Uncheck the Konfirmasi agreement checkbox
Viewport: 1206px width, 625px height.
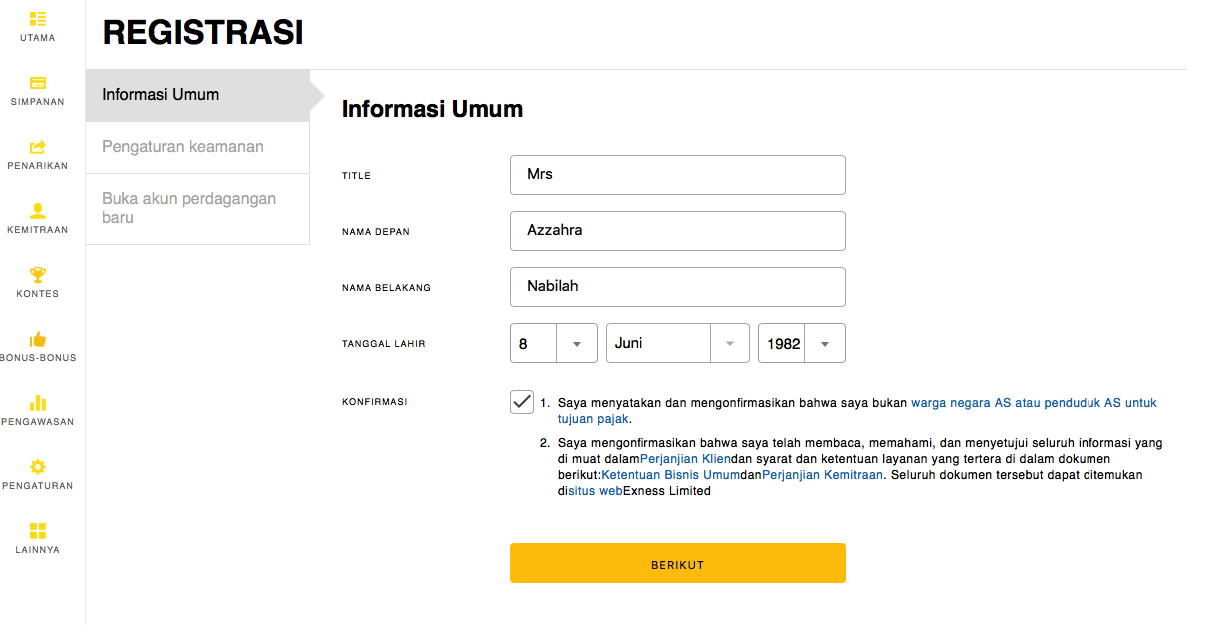click(x=522, y=402)
